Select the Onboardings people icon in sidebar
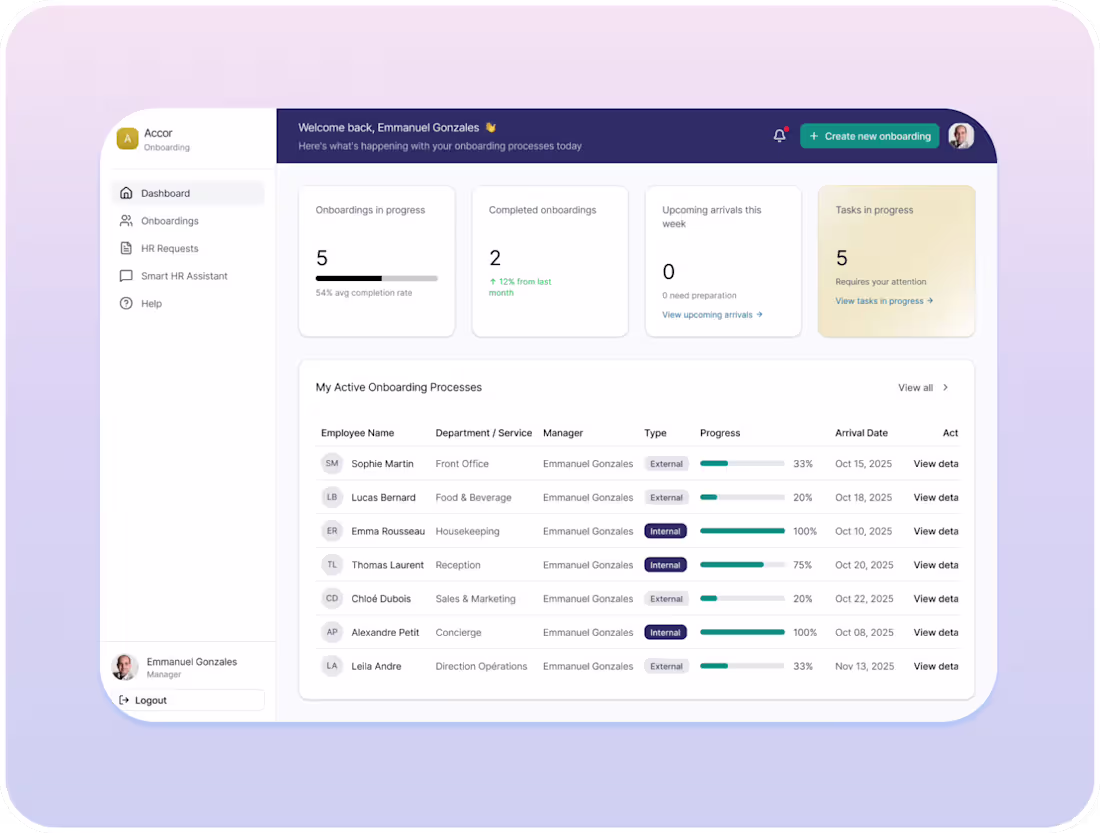This screenshot has width=1100, height=833. [x=128, y=221]
